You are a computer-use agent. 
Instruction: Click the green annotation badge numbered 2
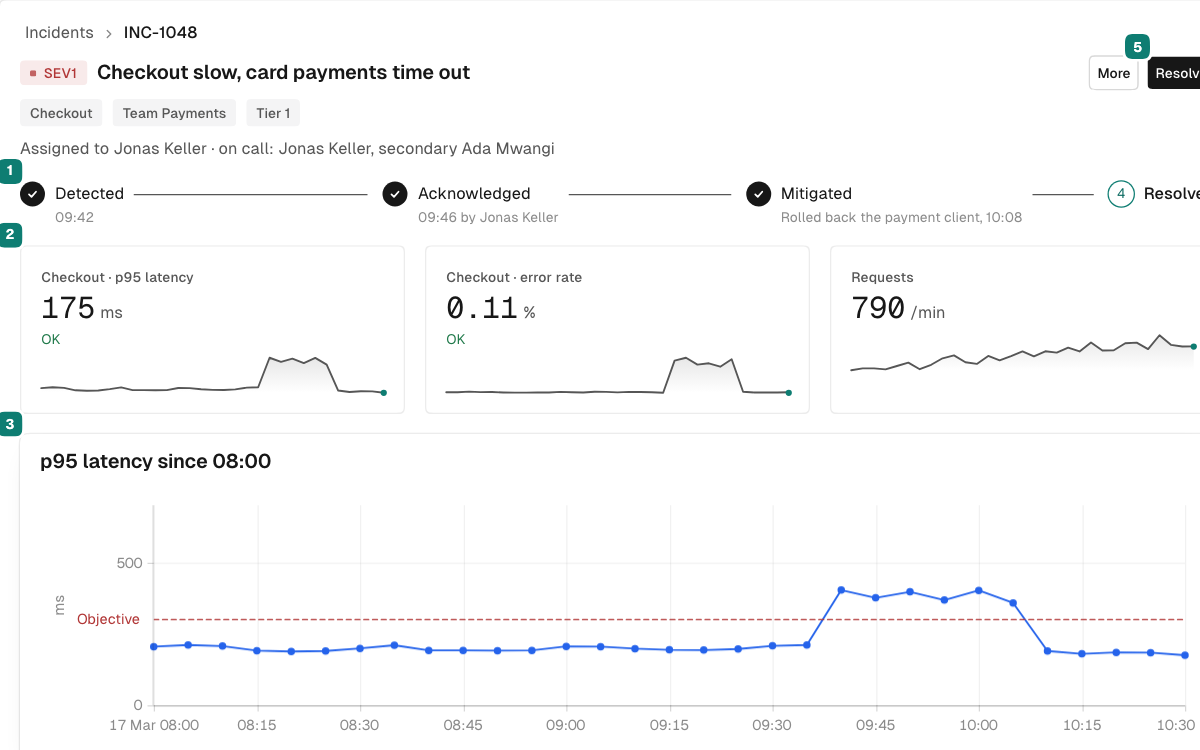(x=11, y=236)
